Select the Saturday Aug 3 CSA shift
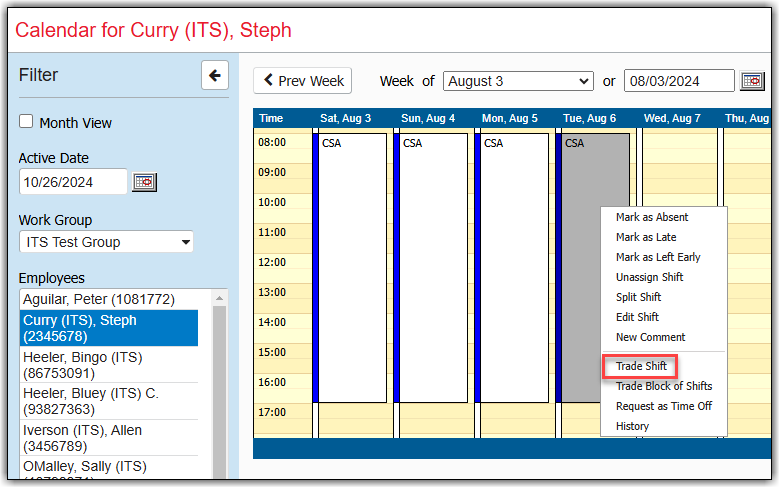Viewport: 780px width, 488px height. click(352, 267)
